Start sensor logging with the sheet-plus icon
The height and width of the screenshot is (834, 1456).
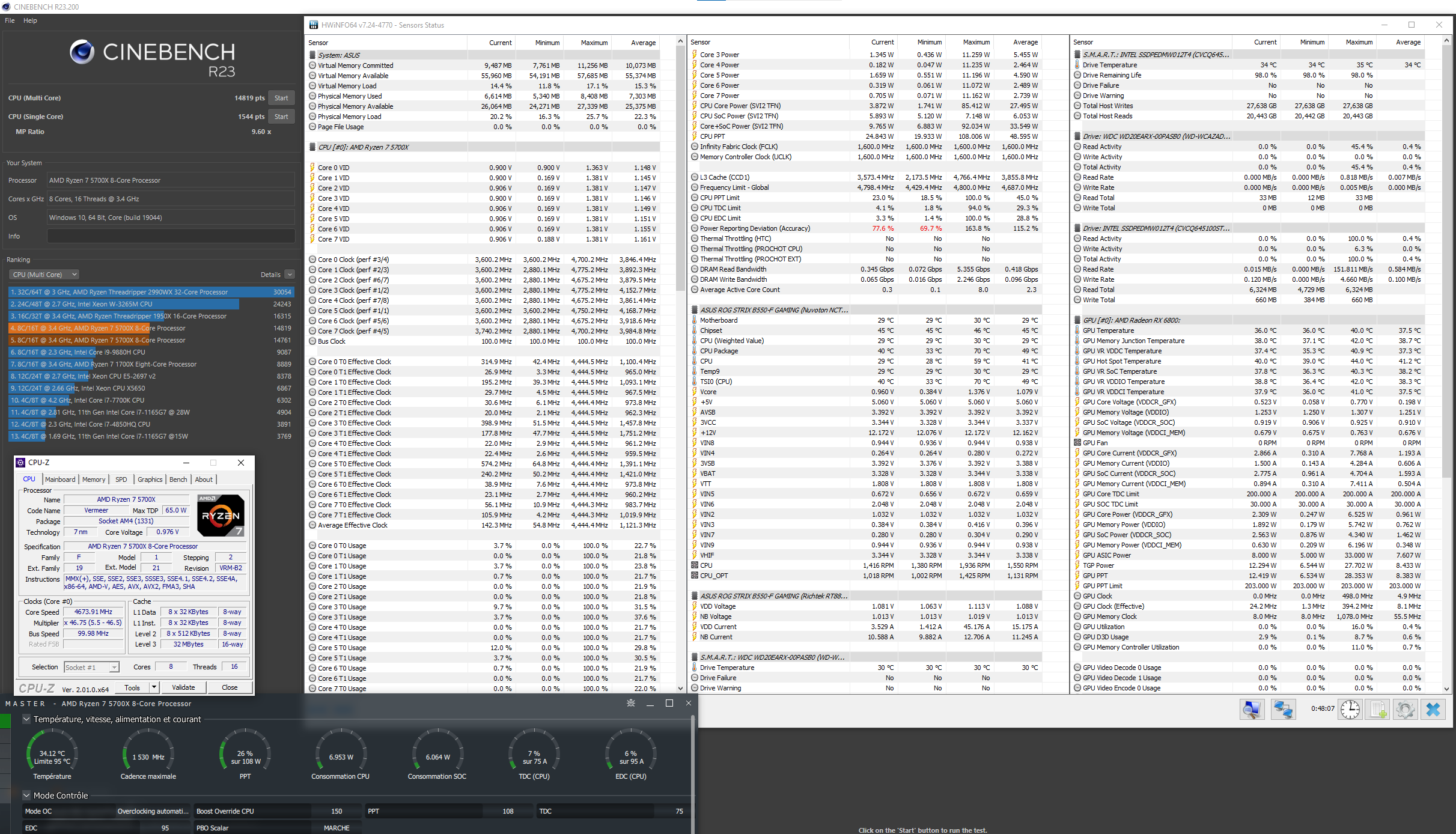1378,710
